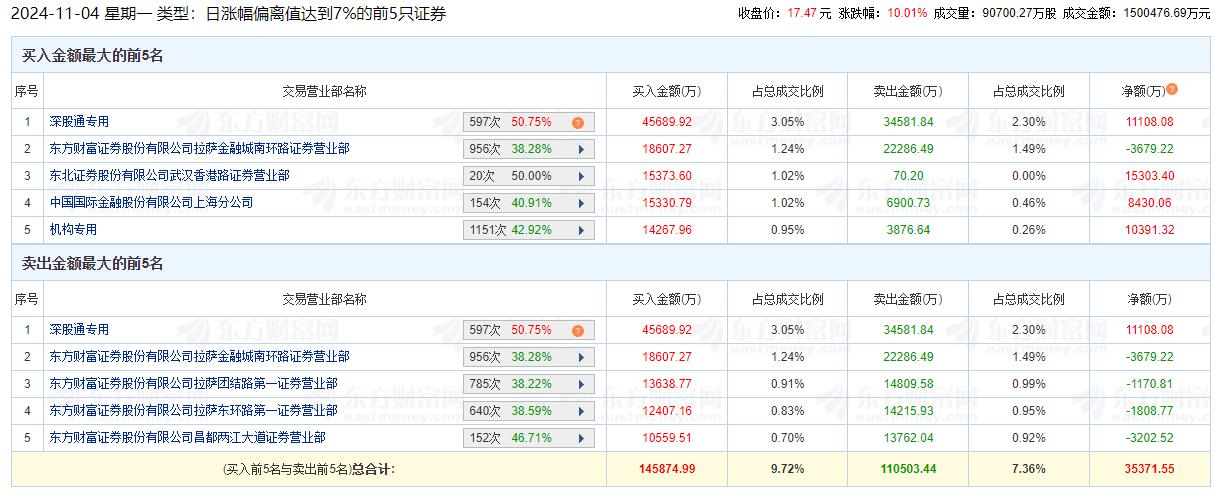The image size is (1220, 500).
Task: Click the 956次 38.28% arrow in the sell table
Action: point(581,357)
